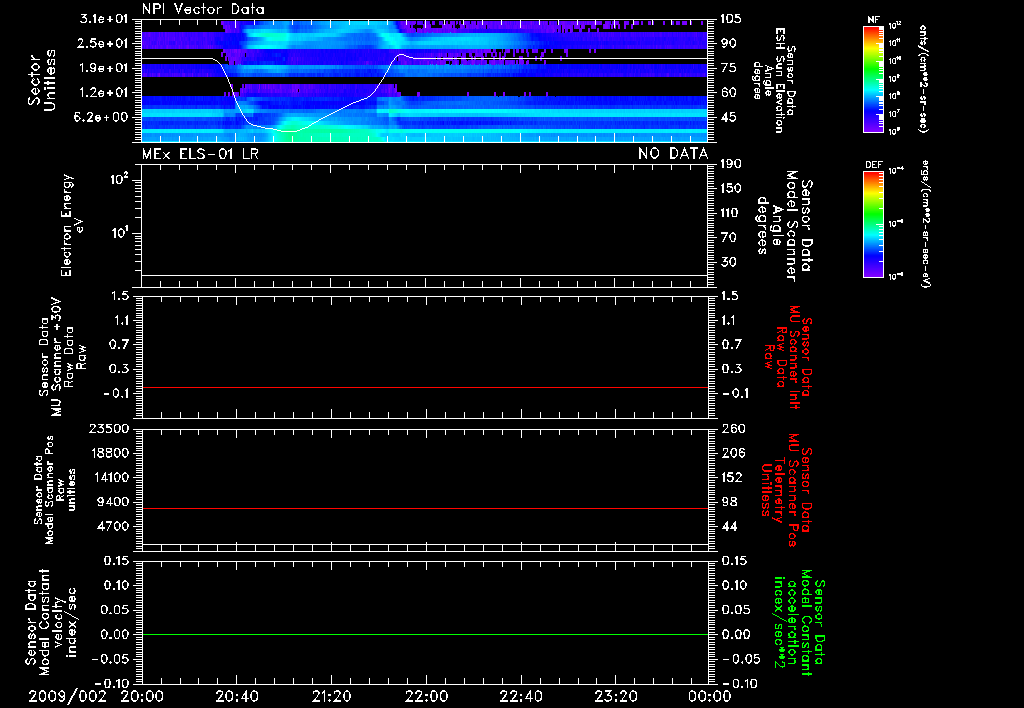Click the red line in MU Scanner +30V plot

424,387
